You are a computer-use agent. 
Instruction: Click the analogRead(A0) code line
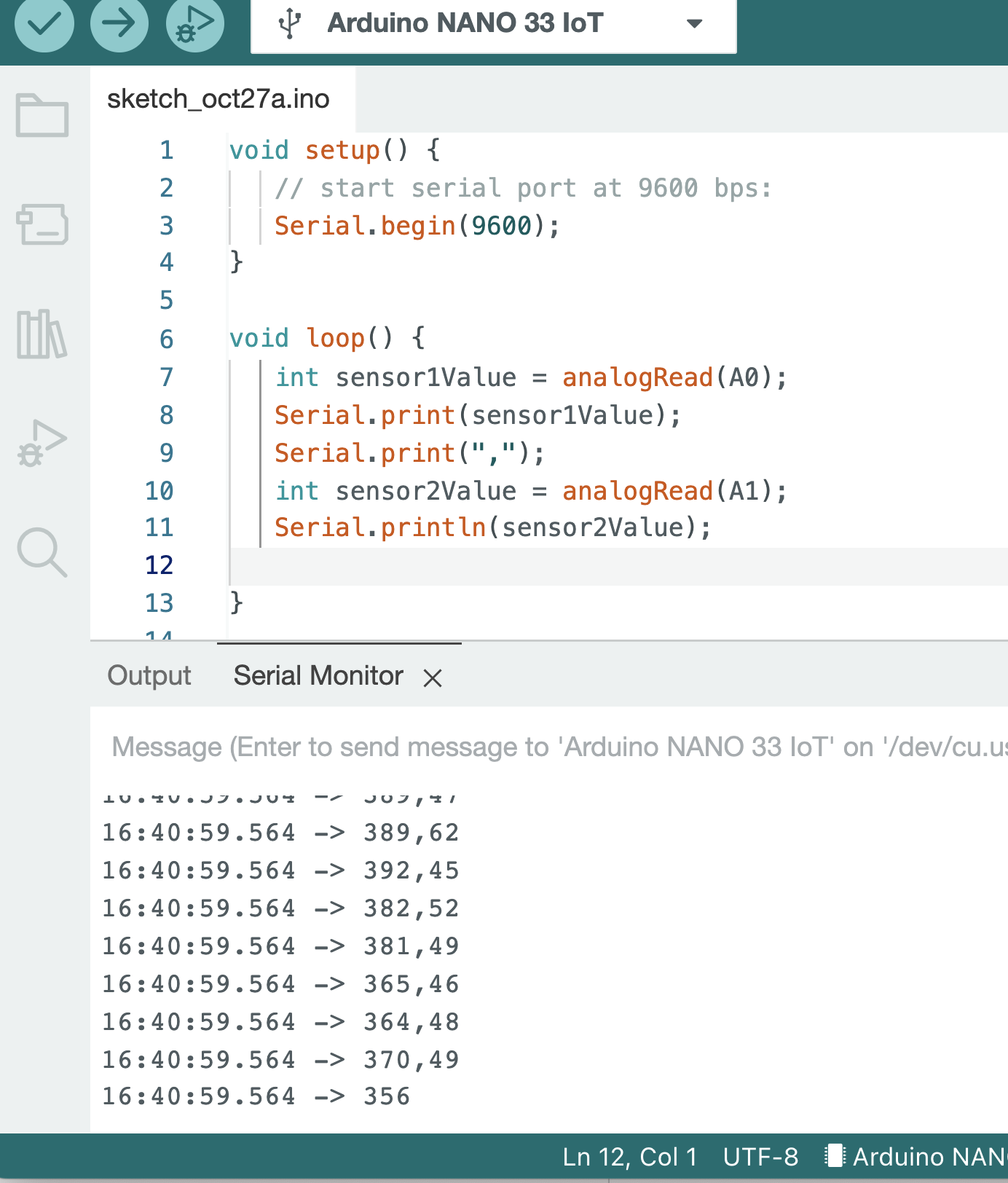click(531, 377)
